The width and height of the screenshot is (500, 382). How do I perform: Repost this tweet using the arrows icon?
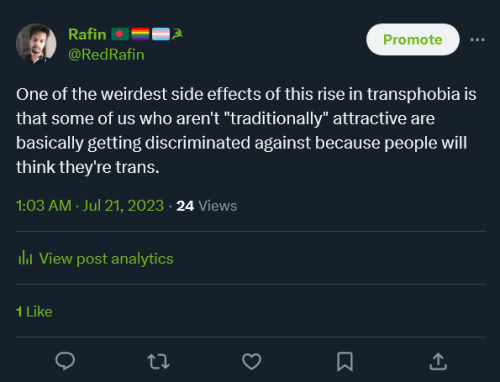point(158,362)
